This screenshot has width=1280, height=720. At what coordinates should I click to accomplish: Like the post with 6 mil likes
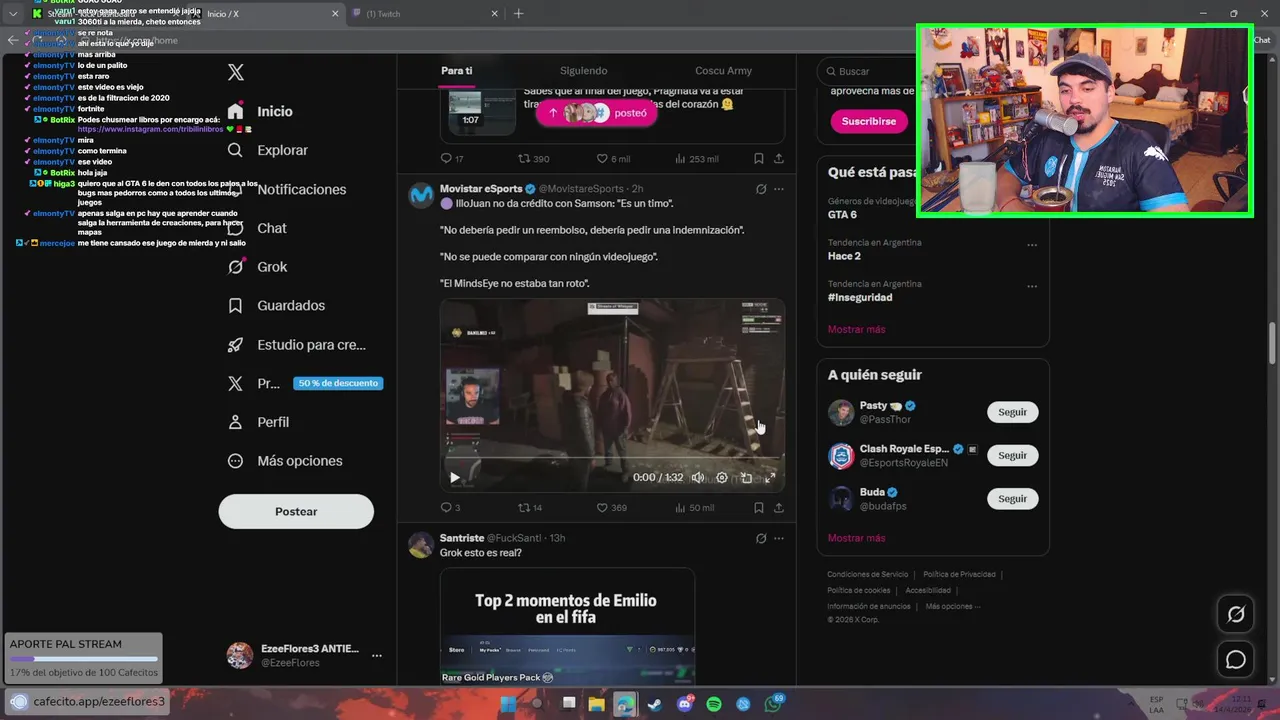(x=613, y=158)
